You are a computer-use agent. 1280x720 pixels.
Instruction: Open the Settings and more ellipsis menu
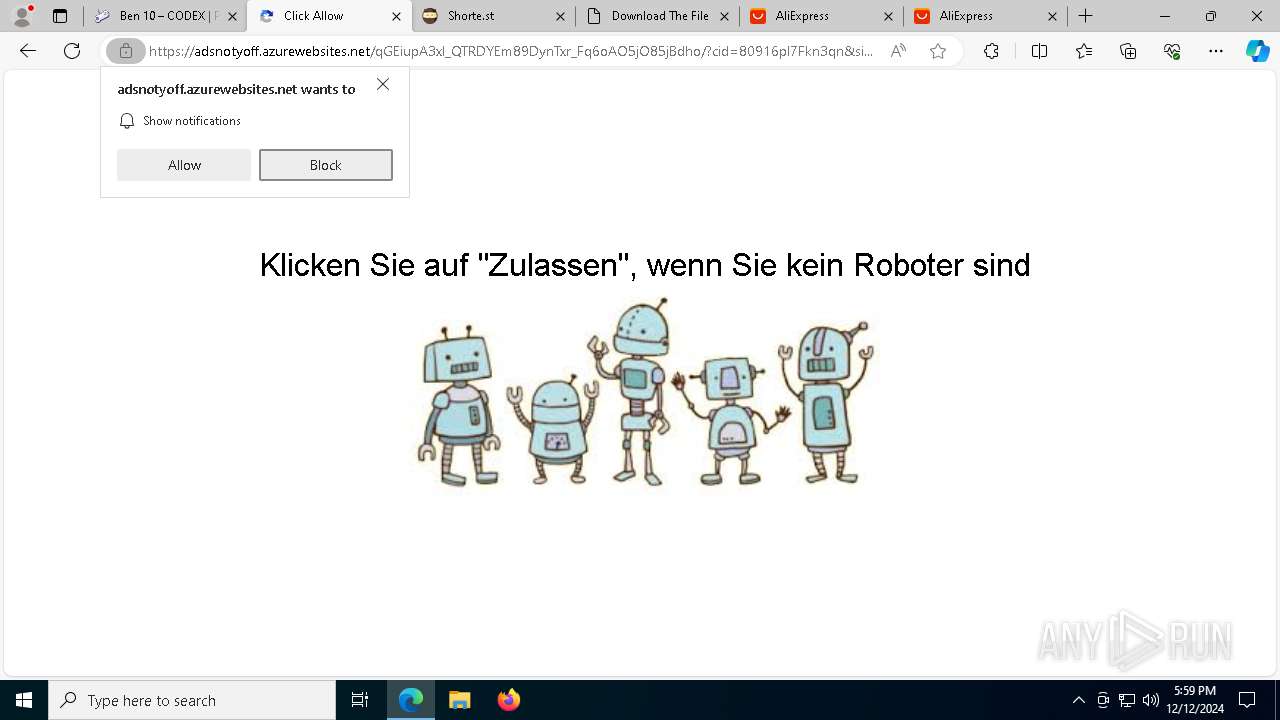(1216, 51)
